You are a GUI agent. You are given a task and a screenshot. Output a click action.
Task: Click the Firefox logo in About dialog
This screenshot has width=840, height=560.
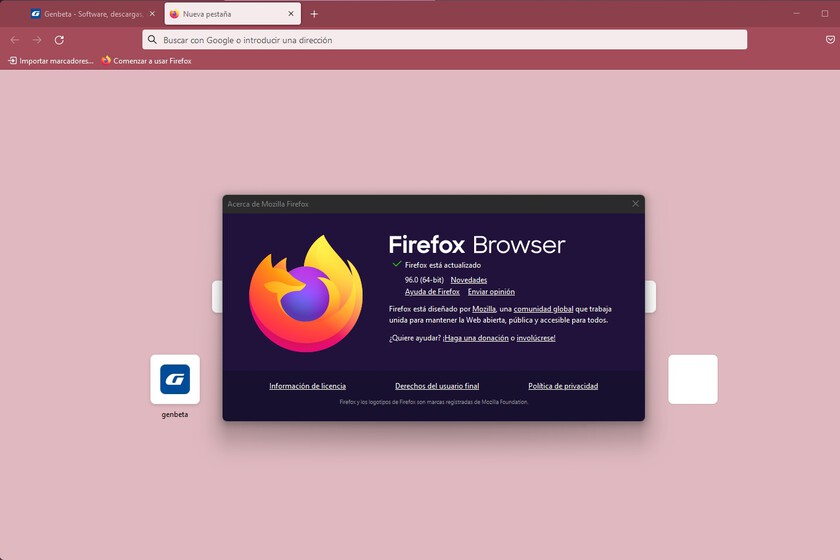306,294
